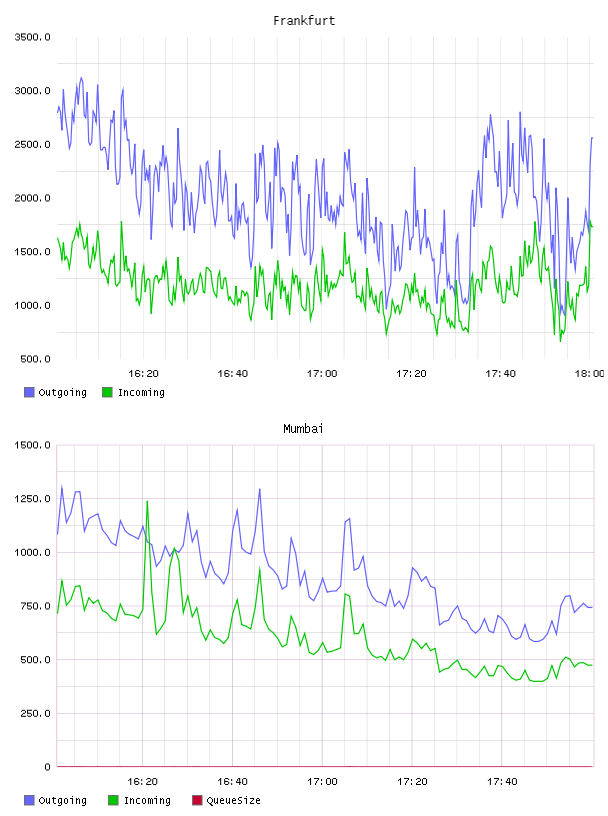Click the 16:20 time label on Mumbai chart
Screen dimensions: 608x816
142,782
